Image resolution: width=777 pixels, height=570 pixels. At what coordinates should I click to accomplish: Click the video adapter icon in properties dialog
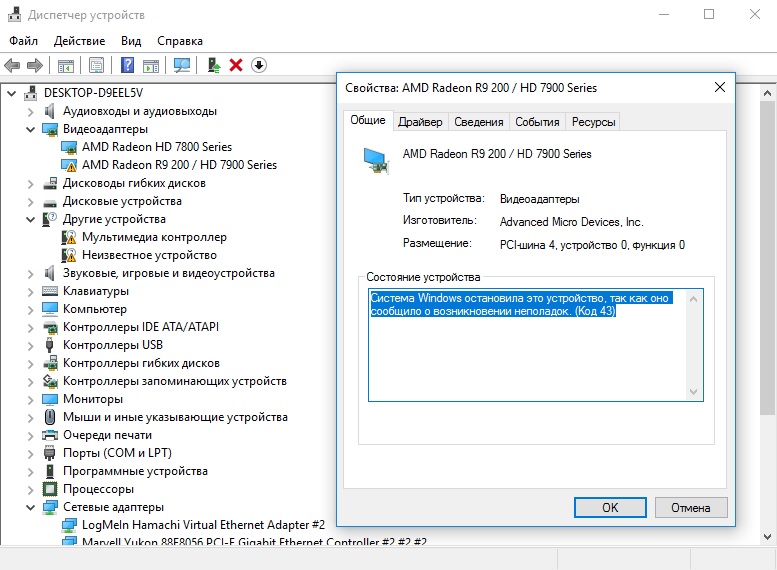[x=376, y=161]
